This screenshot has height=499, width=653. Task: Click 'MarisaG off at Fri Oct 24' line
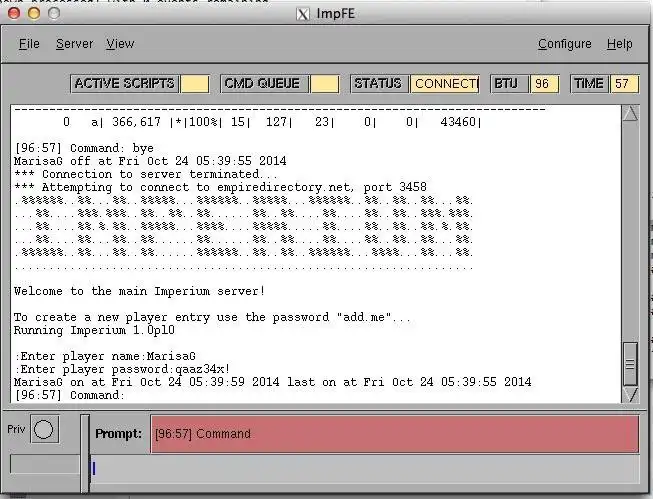coord(150,161)
